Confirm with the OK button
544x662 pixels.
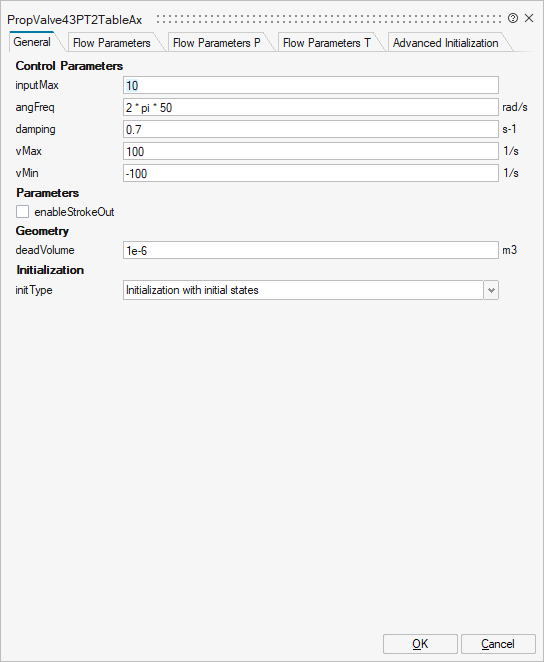[x=420, y=644]
